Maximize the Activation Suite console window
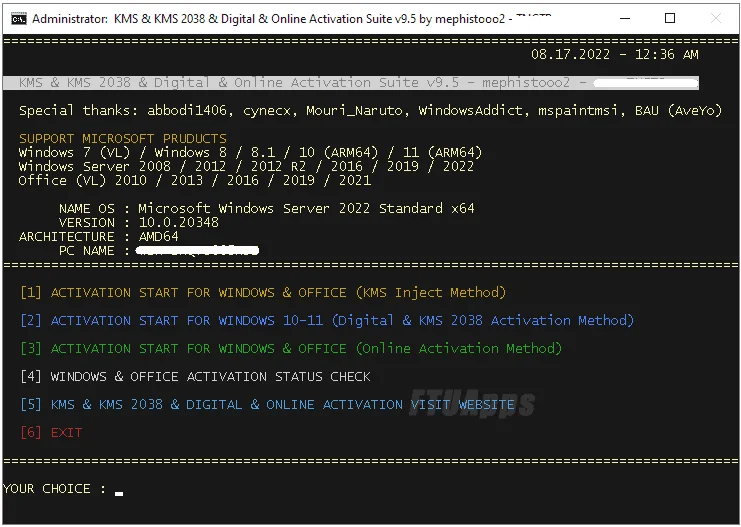Viewport: 741px width, 527px height. [x=670, y=18]
